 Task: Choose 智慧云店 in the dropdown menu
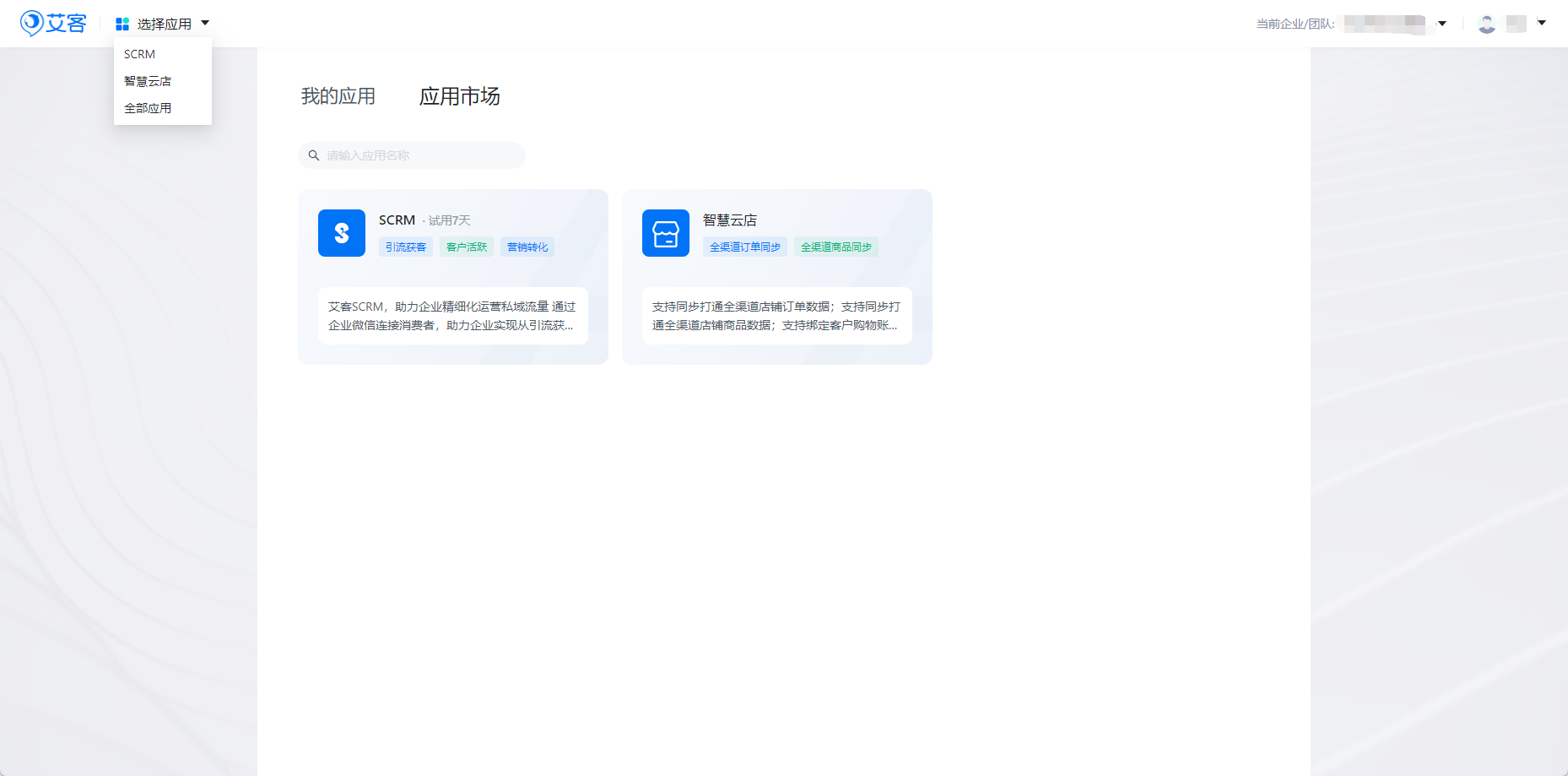(148, 81)
